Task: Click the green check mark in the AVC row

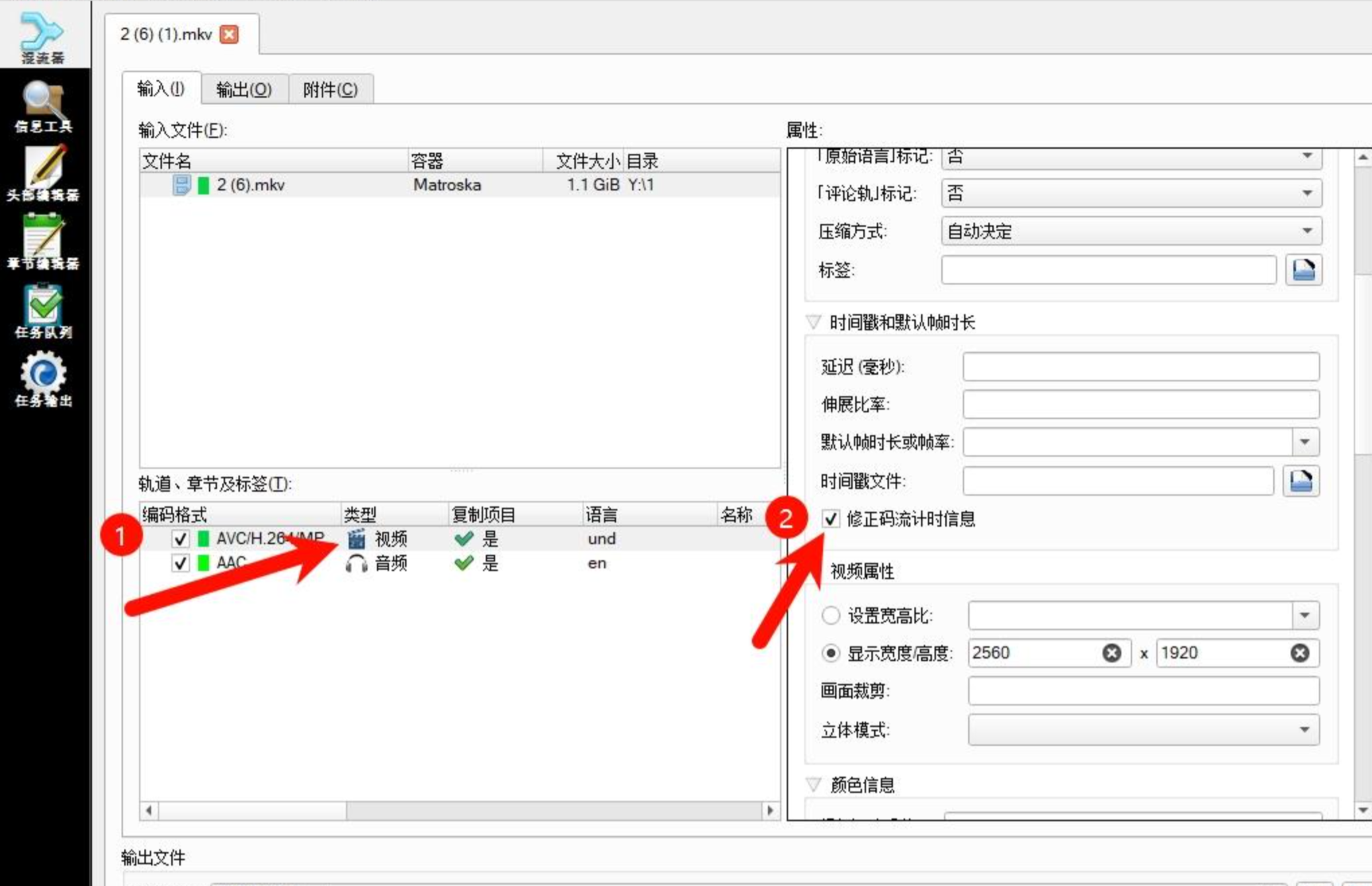Action: 464,538
